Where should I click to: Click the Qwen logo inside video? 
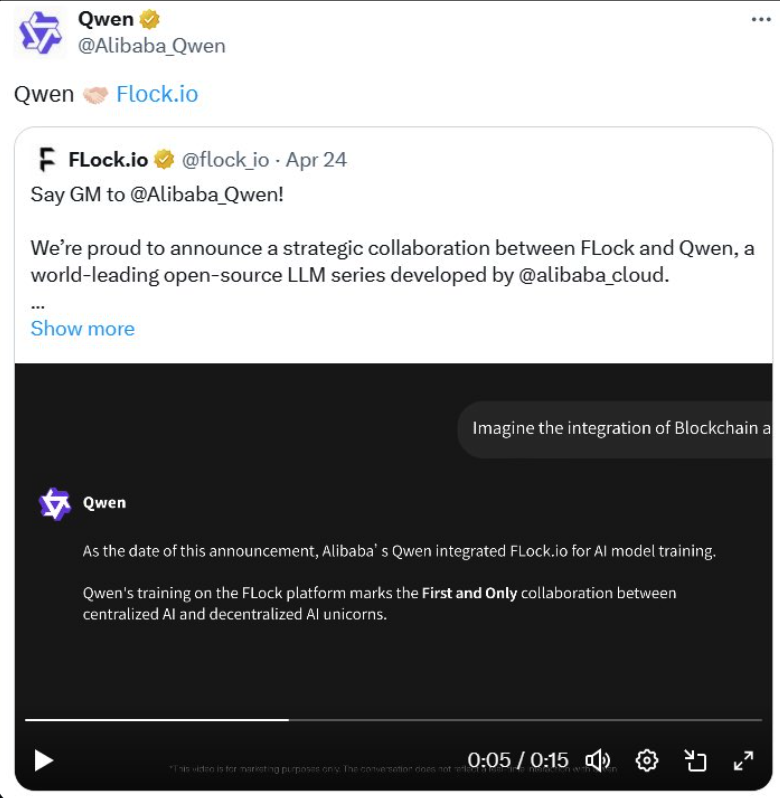[55, 503]
